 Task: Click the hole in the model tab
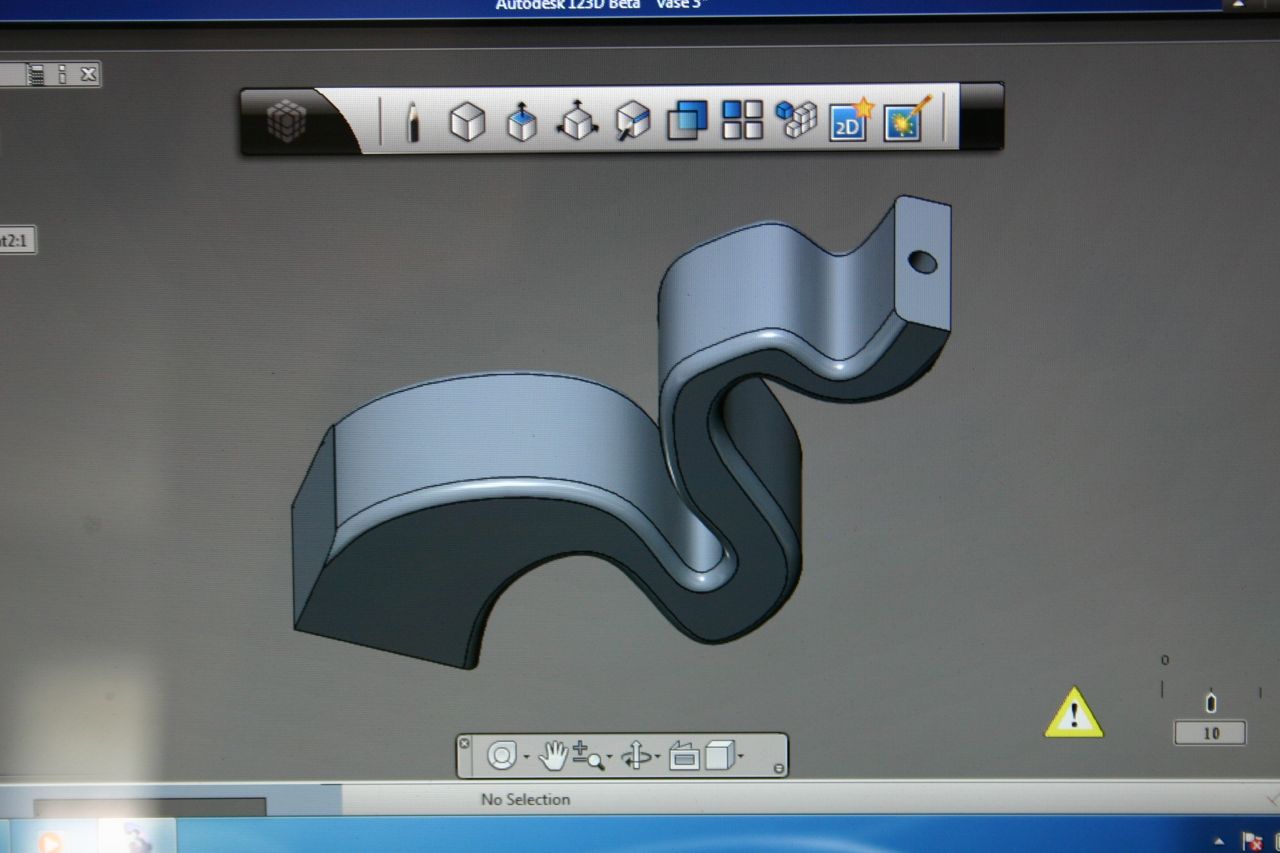coord(923,262)
